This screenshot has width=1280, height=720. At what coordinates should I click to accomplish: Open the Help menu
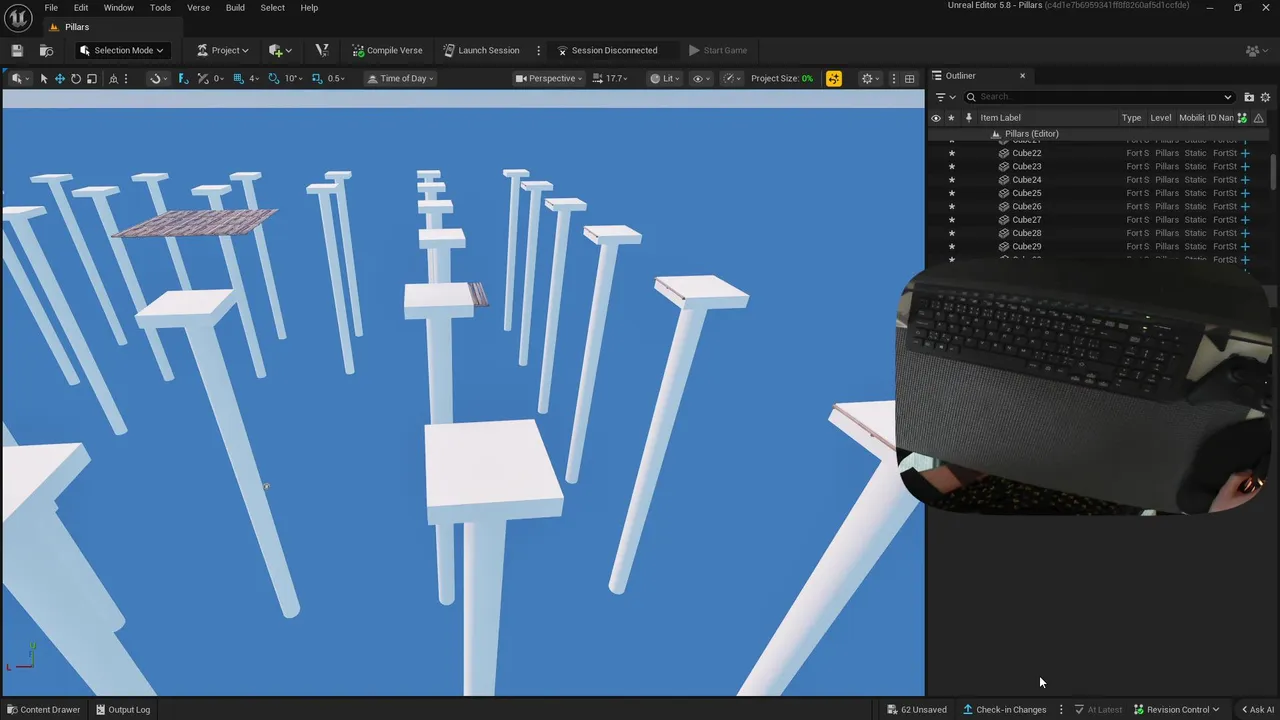[310, 7]
